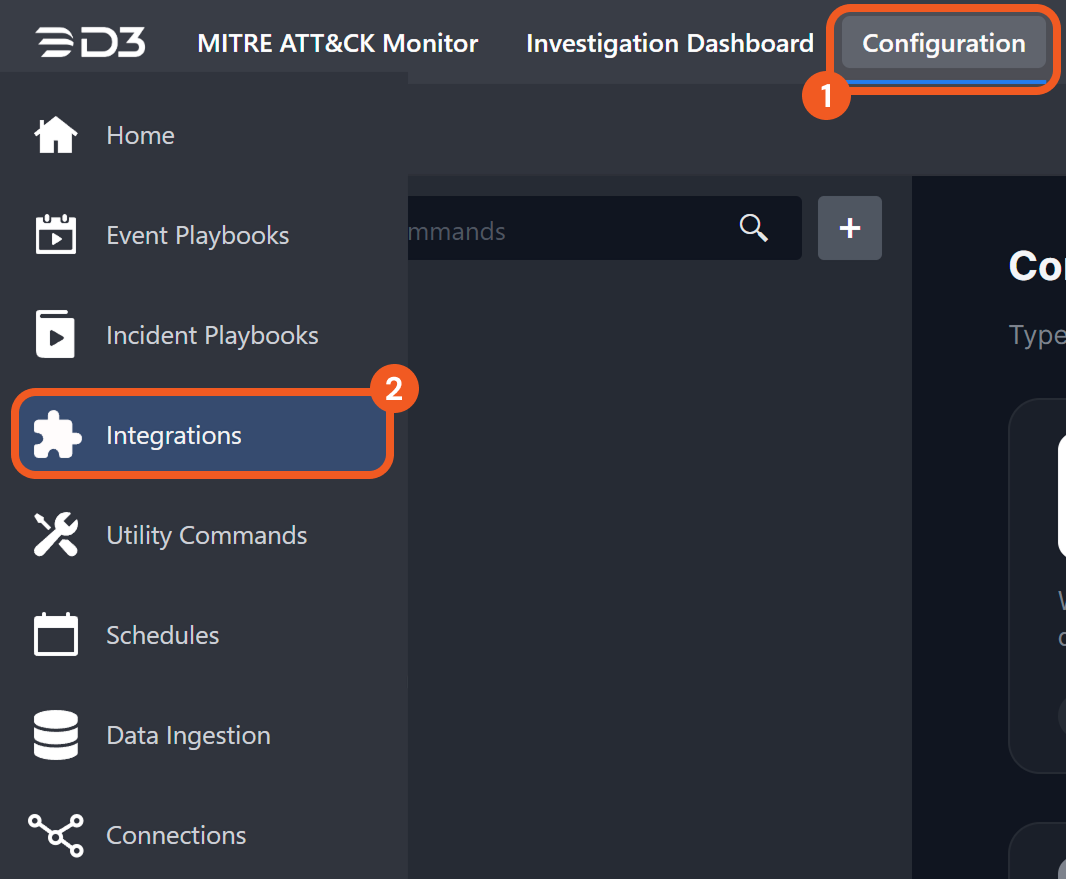Click the Incident Playbooks book icon

point(56,335)
